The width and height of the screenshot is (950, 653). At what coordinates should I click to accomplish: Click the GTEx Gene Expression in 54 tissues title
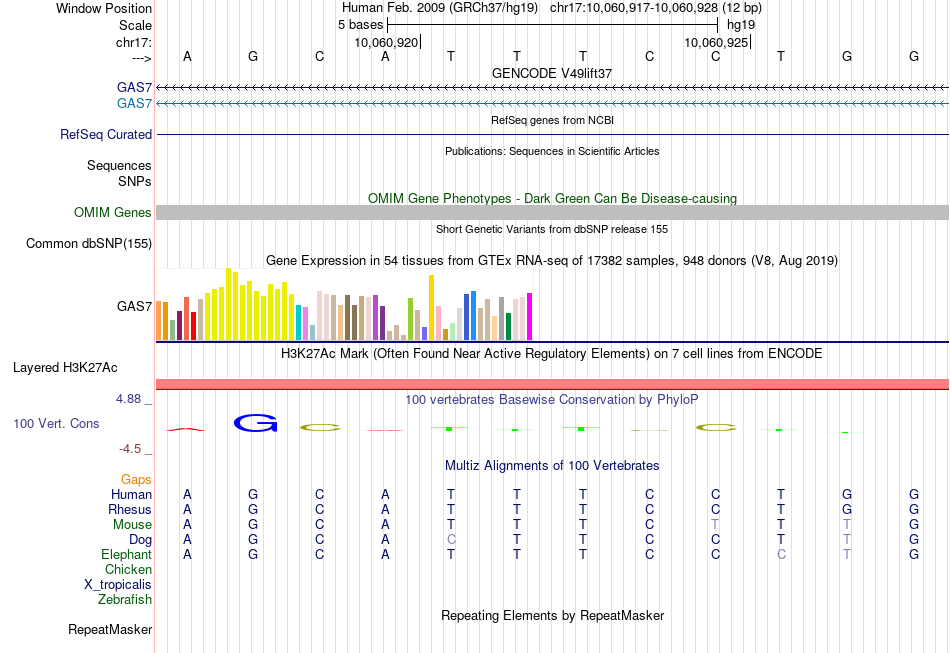(x=552, y=260)
